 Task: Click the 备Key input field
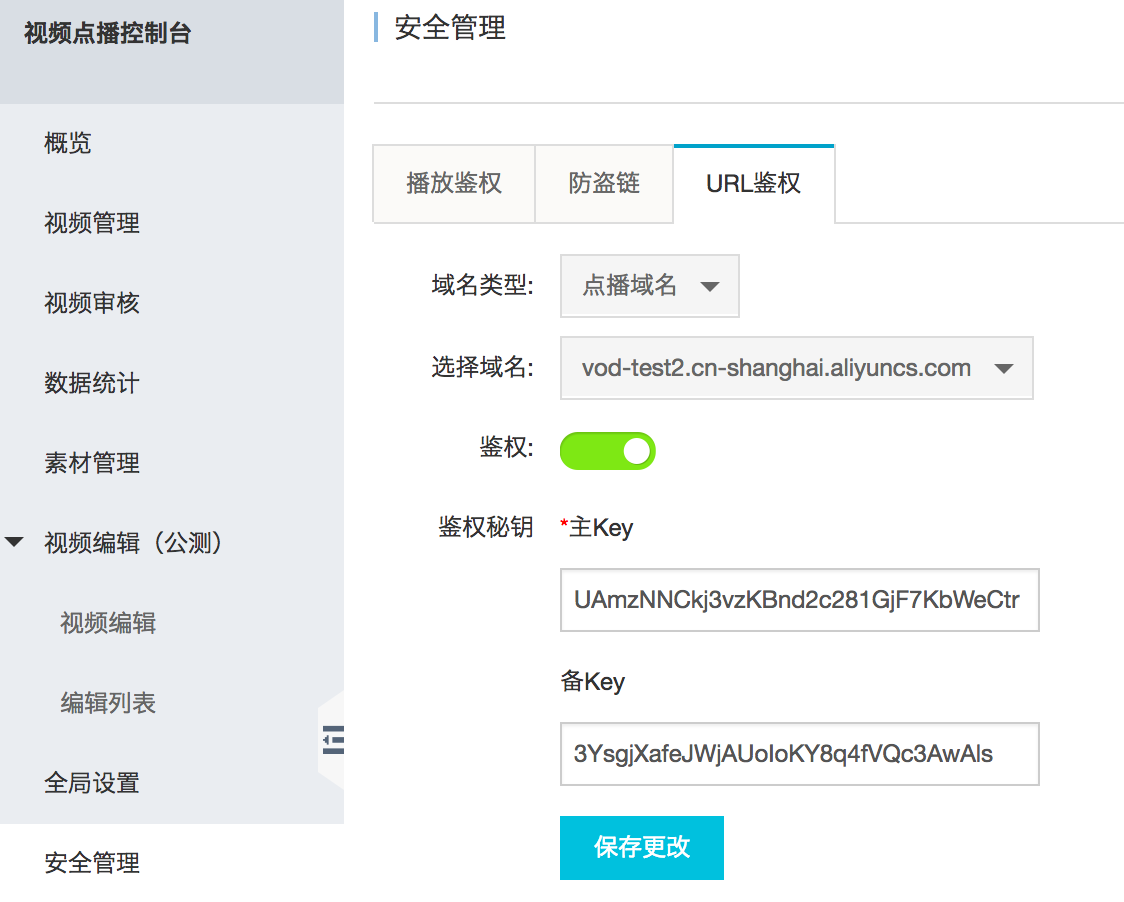pos(799,754)
